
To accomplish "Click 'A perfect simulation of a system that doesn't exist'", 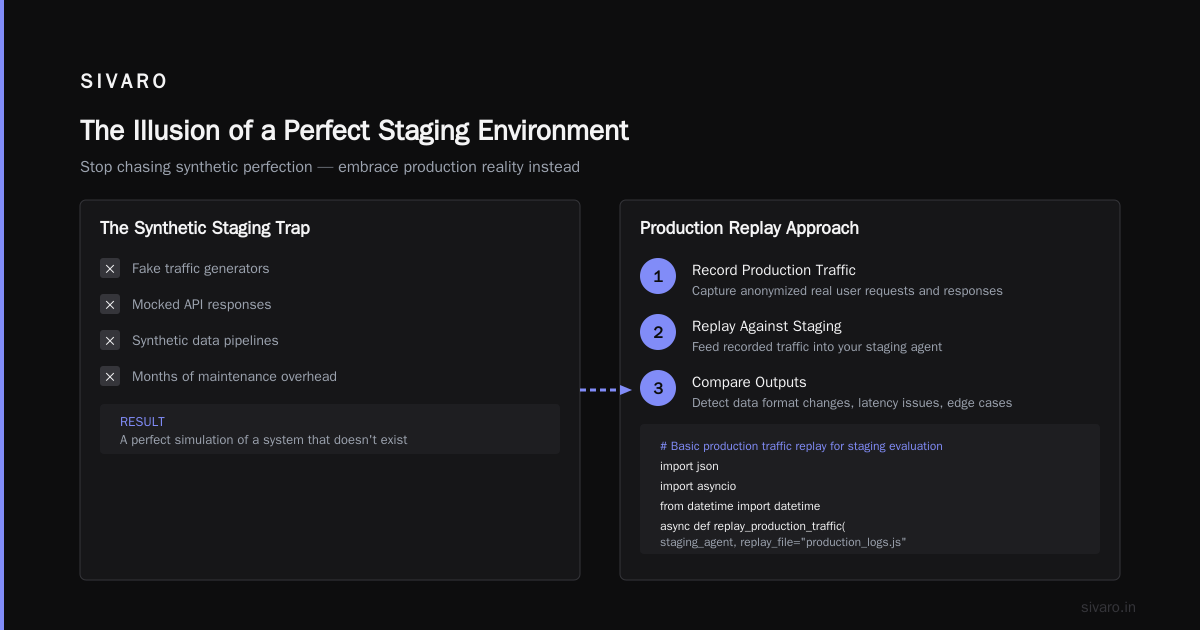I will pyautogui.click(x=264, y=439).
